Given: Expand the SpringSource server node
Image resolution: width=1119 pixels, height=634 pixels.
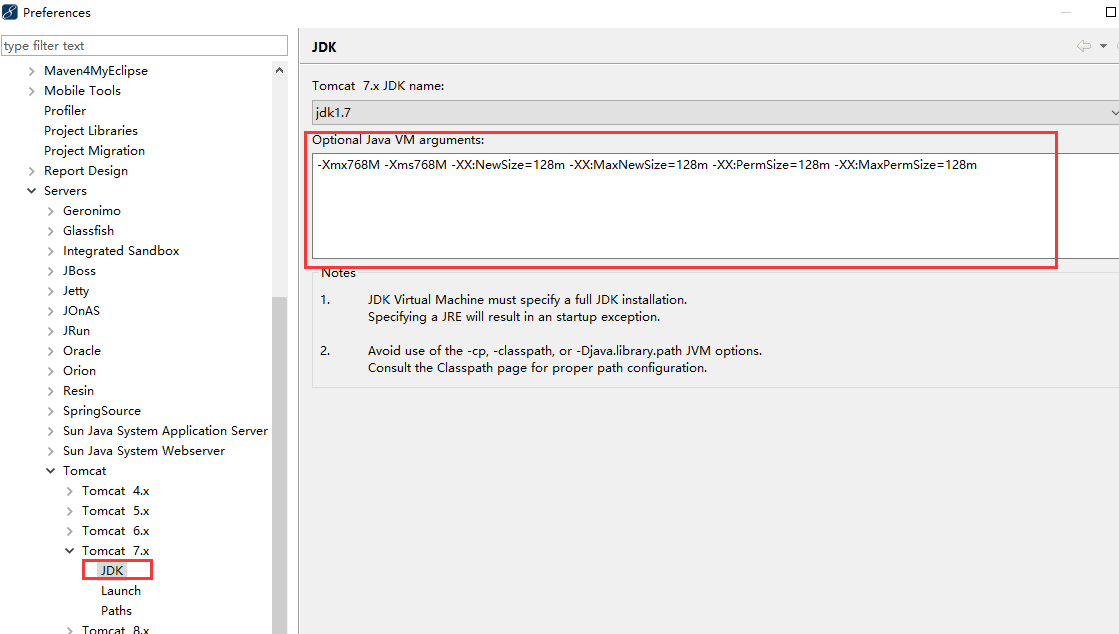Looking at the screenshot, I should (x=50, y=411).
